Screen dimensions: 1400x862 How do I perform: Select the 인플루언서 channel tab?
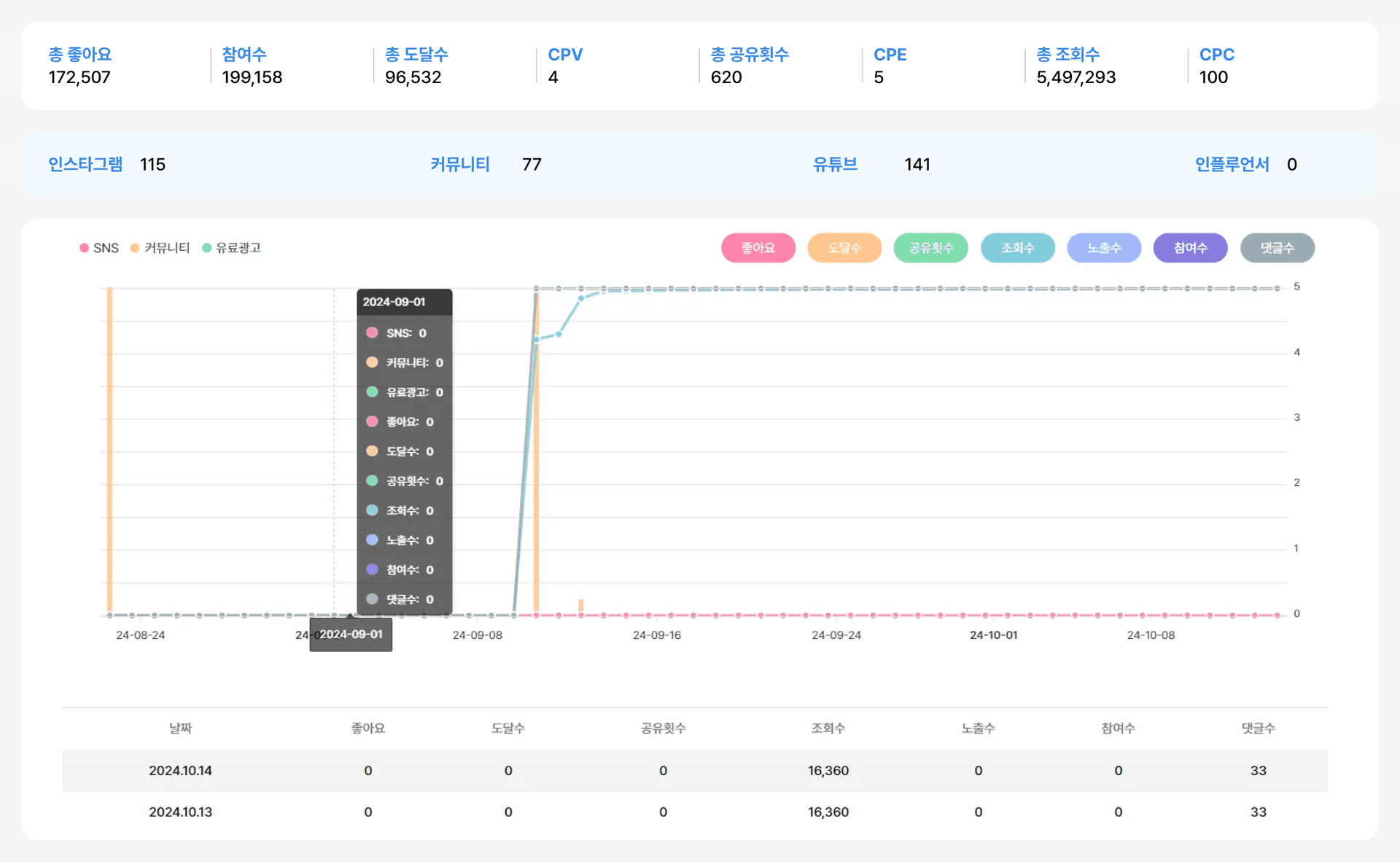[x=1232, y=164]
